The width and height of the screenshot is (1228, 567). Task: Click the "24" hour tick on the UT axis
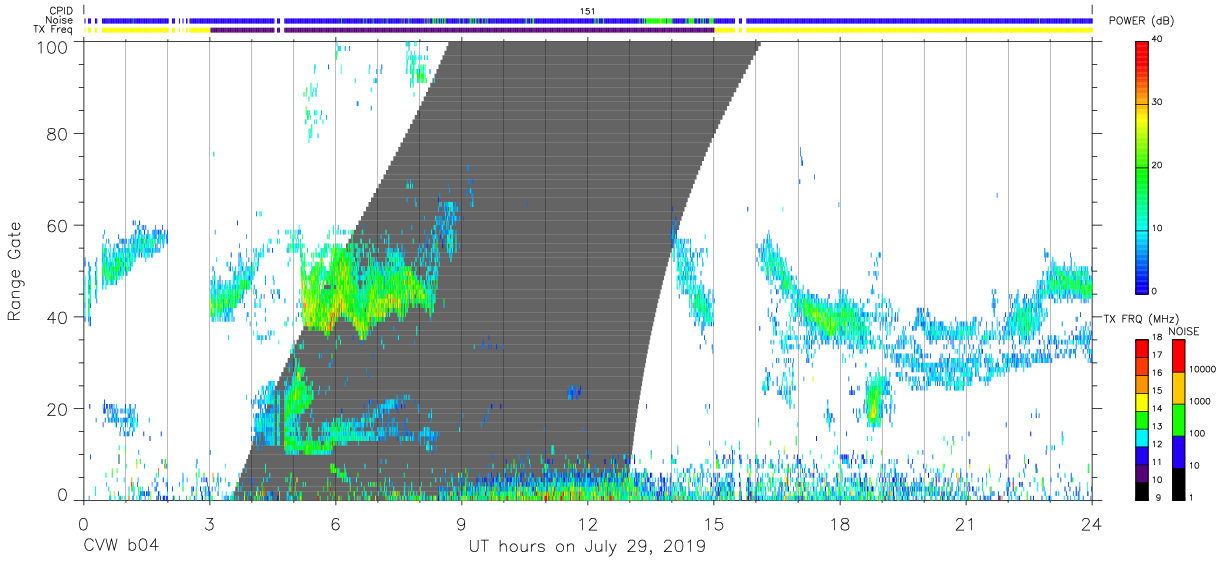pyautogui.click(x=1092, y=523)
